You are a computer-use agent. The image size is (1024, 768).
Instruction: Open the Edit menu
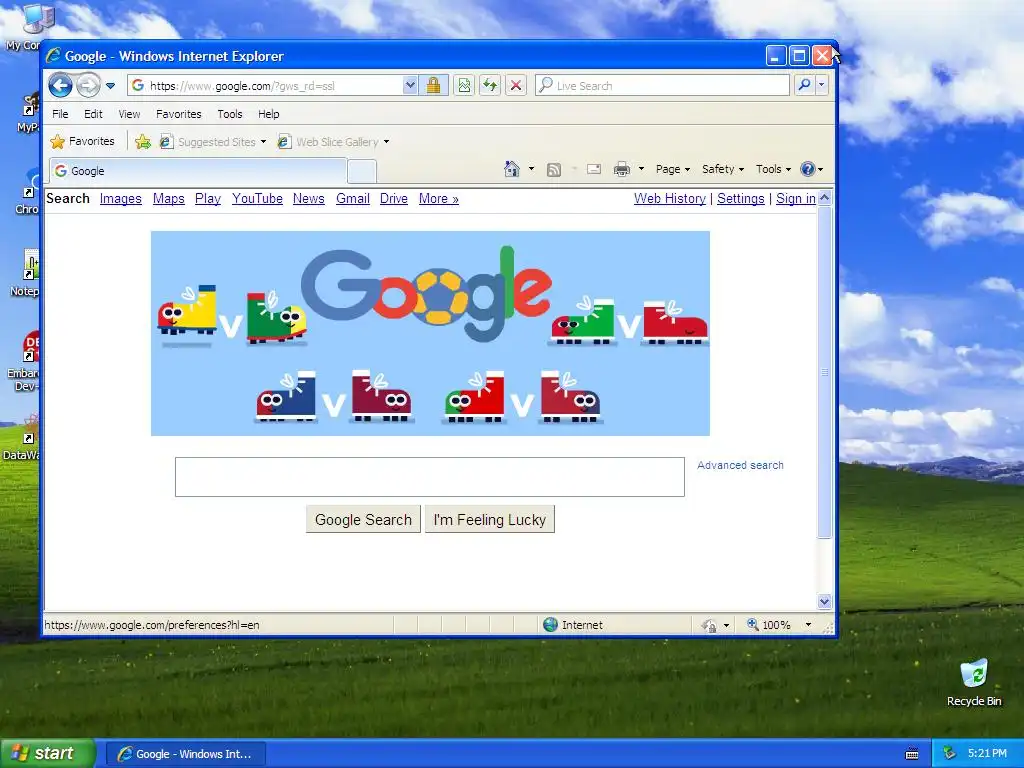coord(93,114)
